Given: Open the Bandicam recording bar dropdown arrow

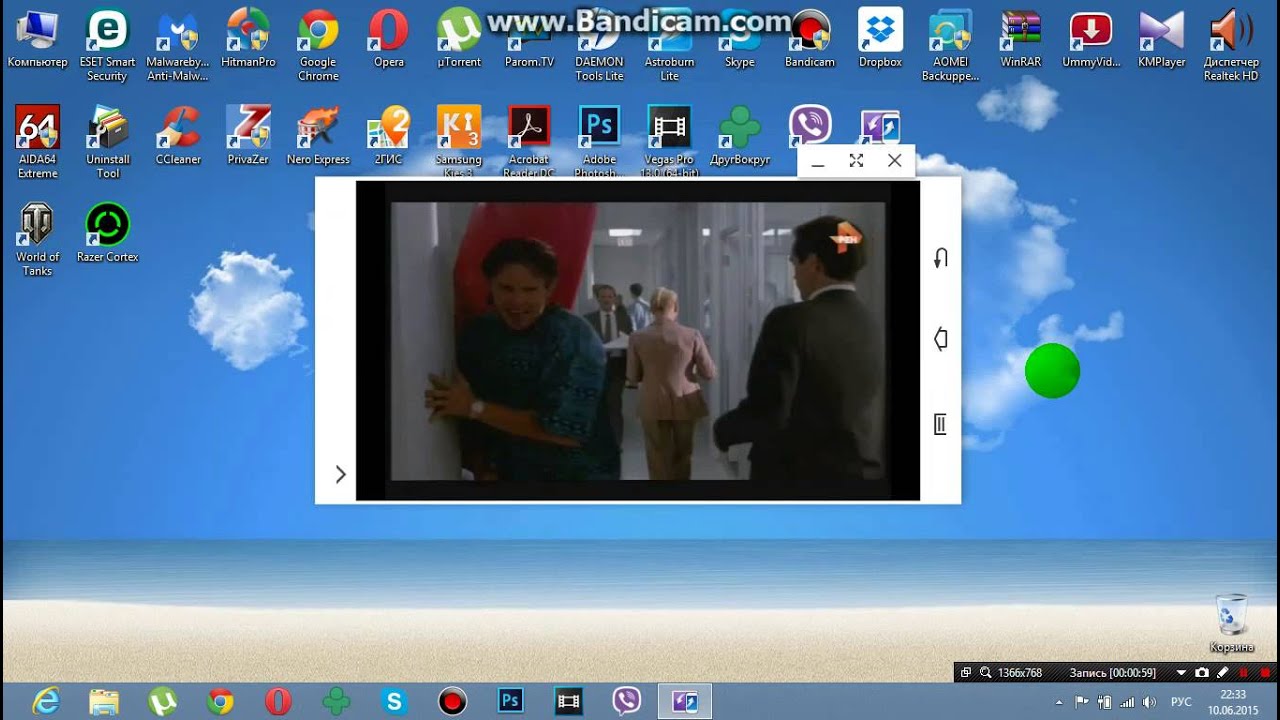Looking at the screenshot, I should [1181, 673].
